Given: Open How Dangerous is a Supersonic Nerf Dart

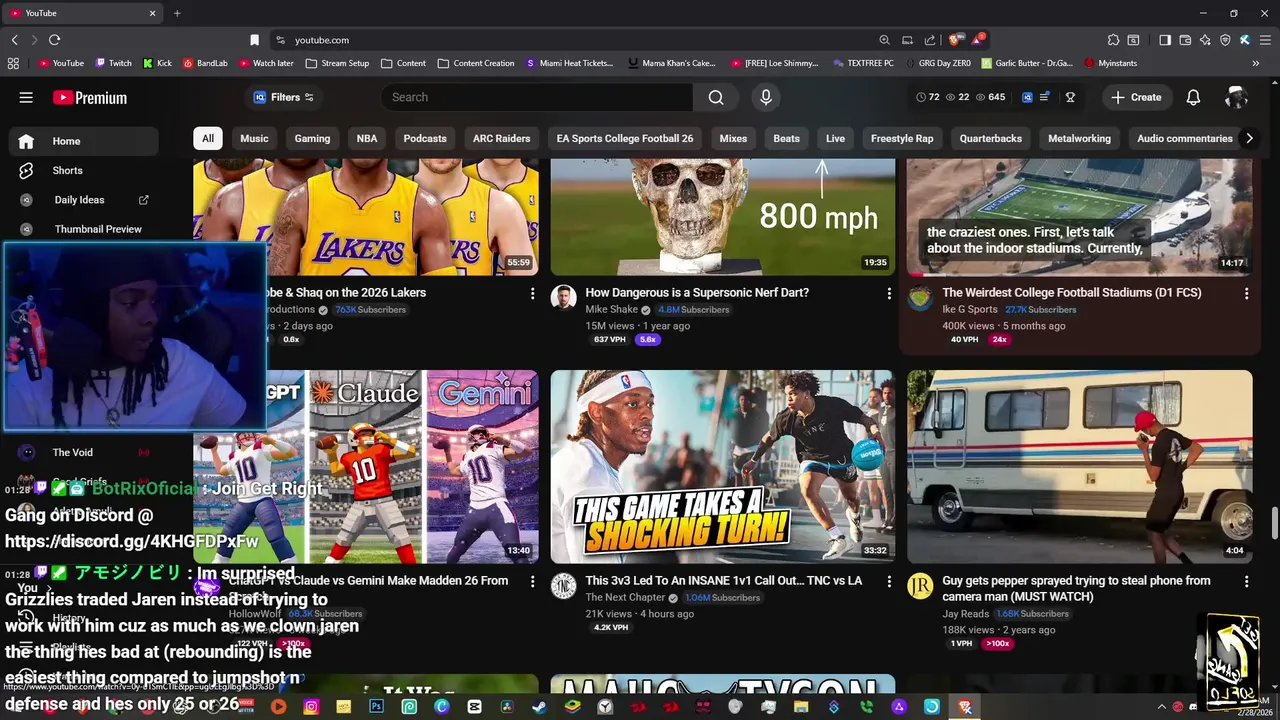Looking at the screenshot, I should coord(697,292).
